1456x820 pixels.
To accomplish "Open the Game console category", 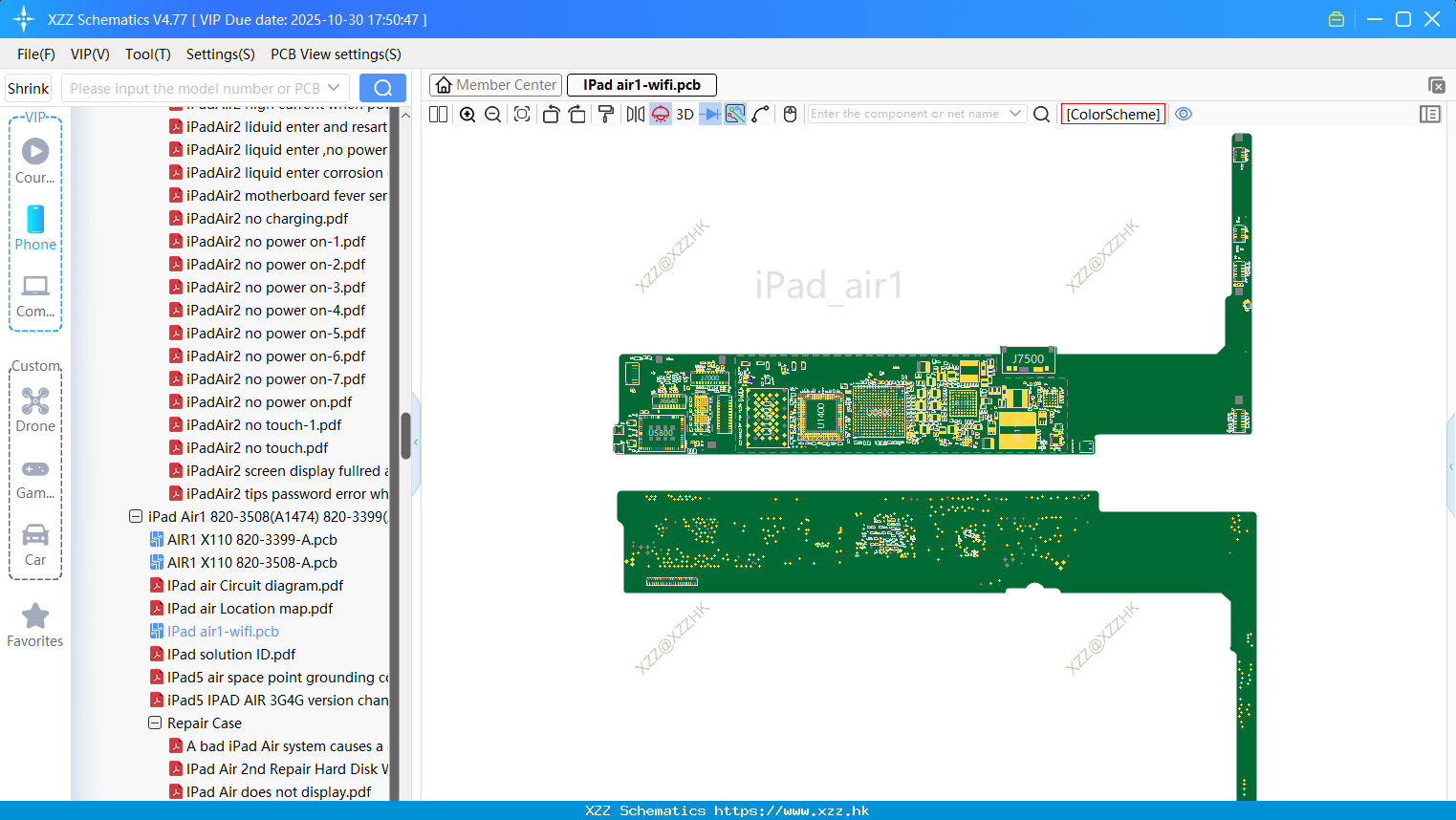I will (35, 478).
